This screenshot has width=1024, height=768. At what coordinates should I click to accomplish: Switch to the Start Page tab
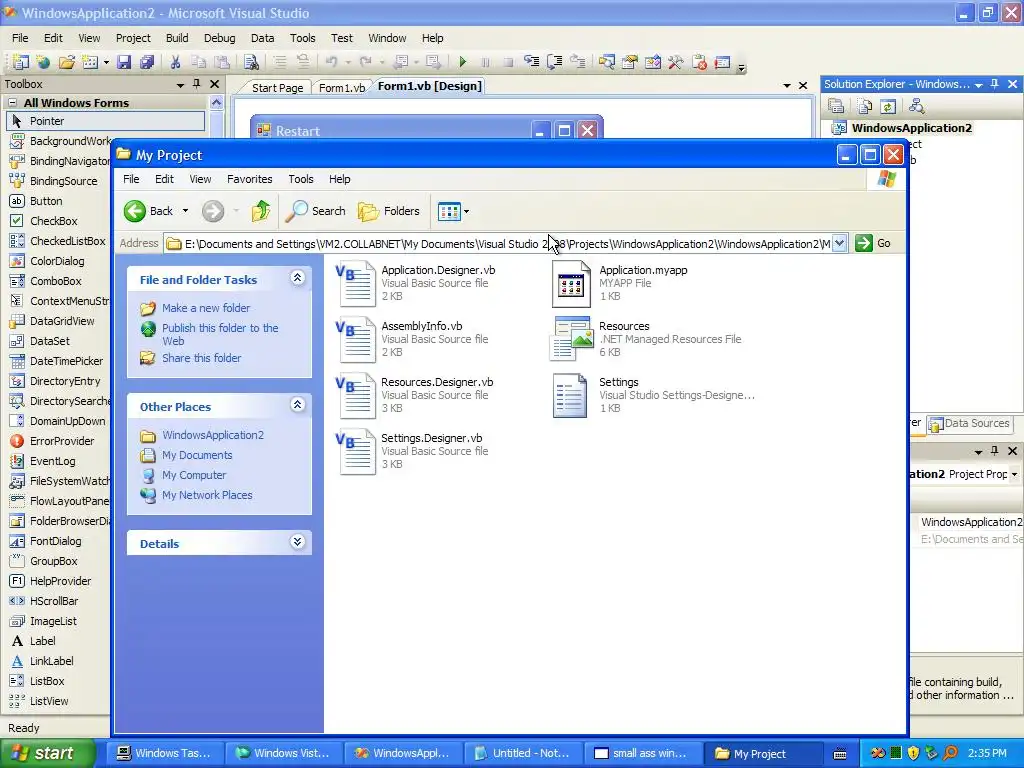[278, 88]
